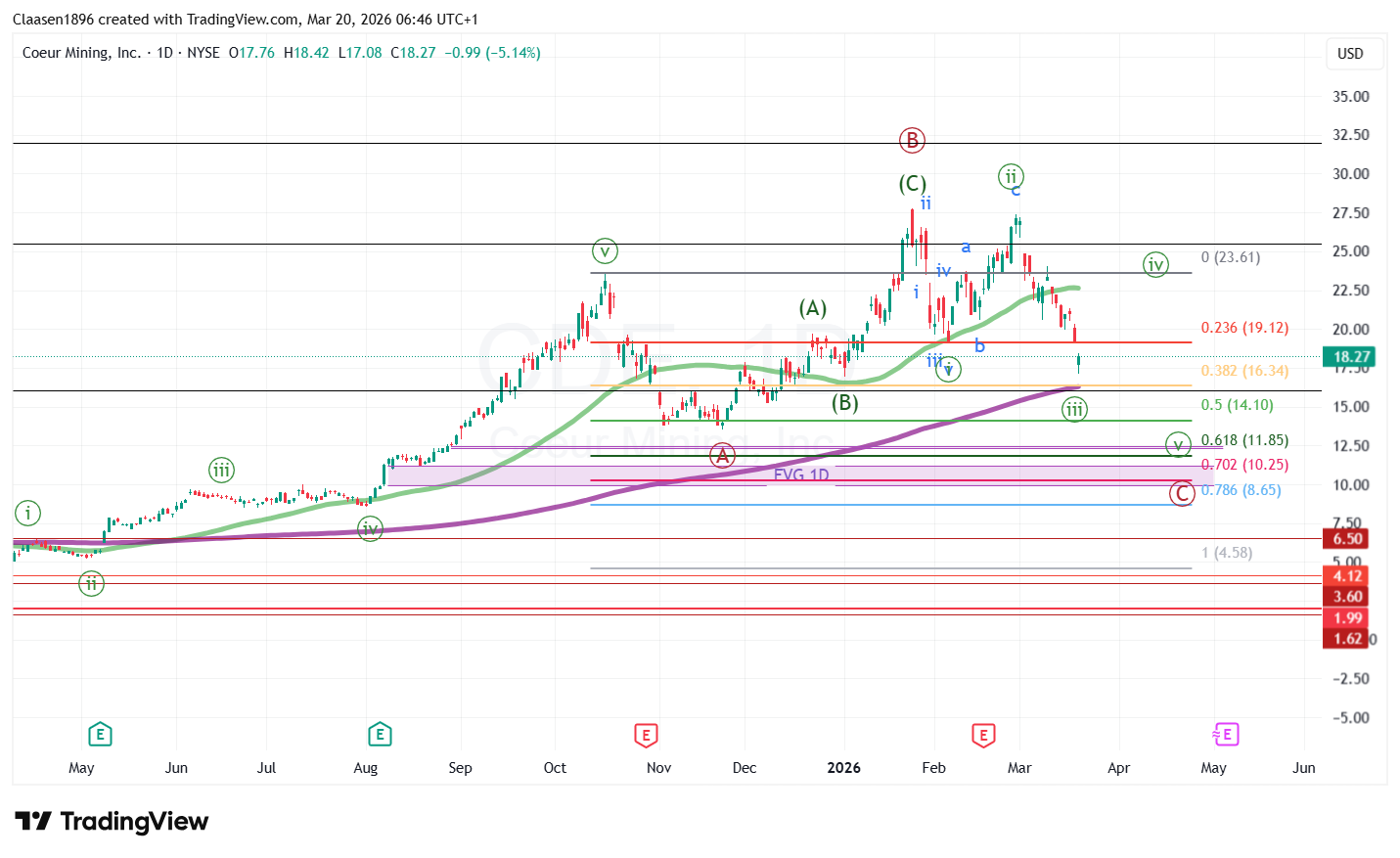Select the green (C) wave label

[913, 184]
